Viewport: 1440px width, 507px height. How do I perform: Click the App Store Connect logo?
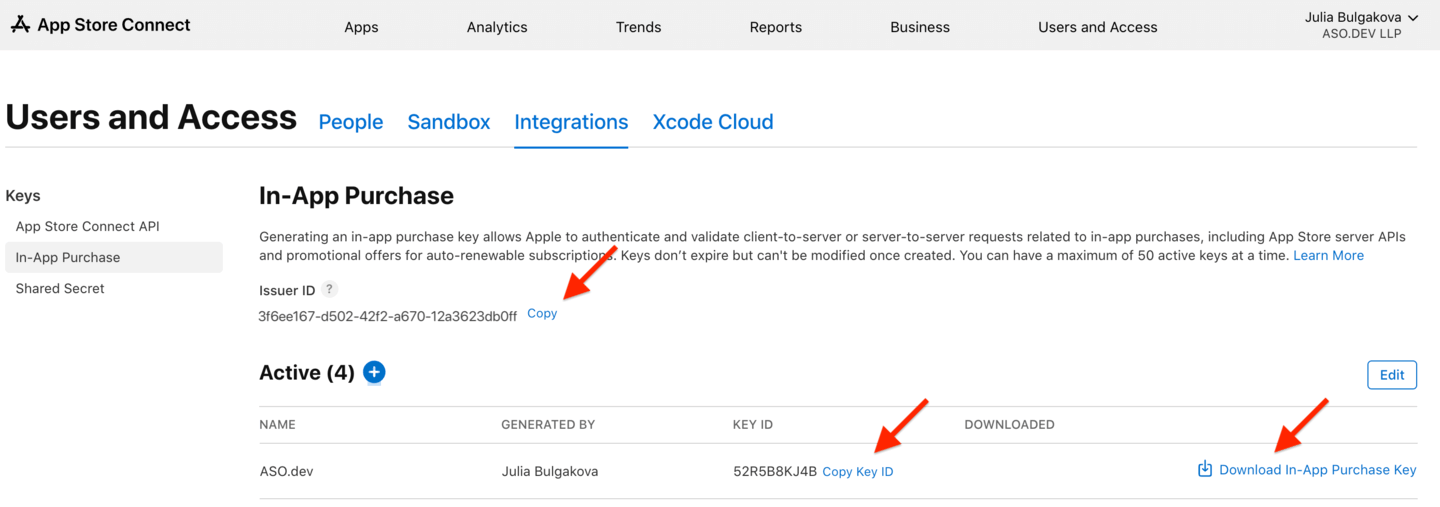pos(100,25)
